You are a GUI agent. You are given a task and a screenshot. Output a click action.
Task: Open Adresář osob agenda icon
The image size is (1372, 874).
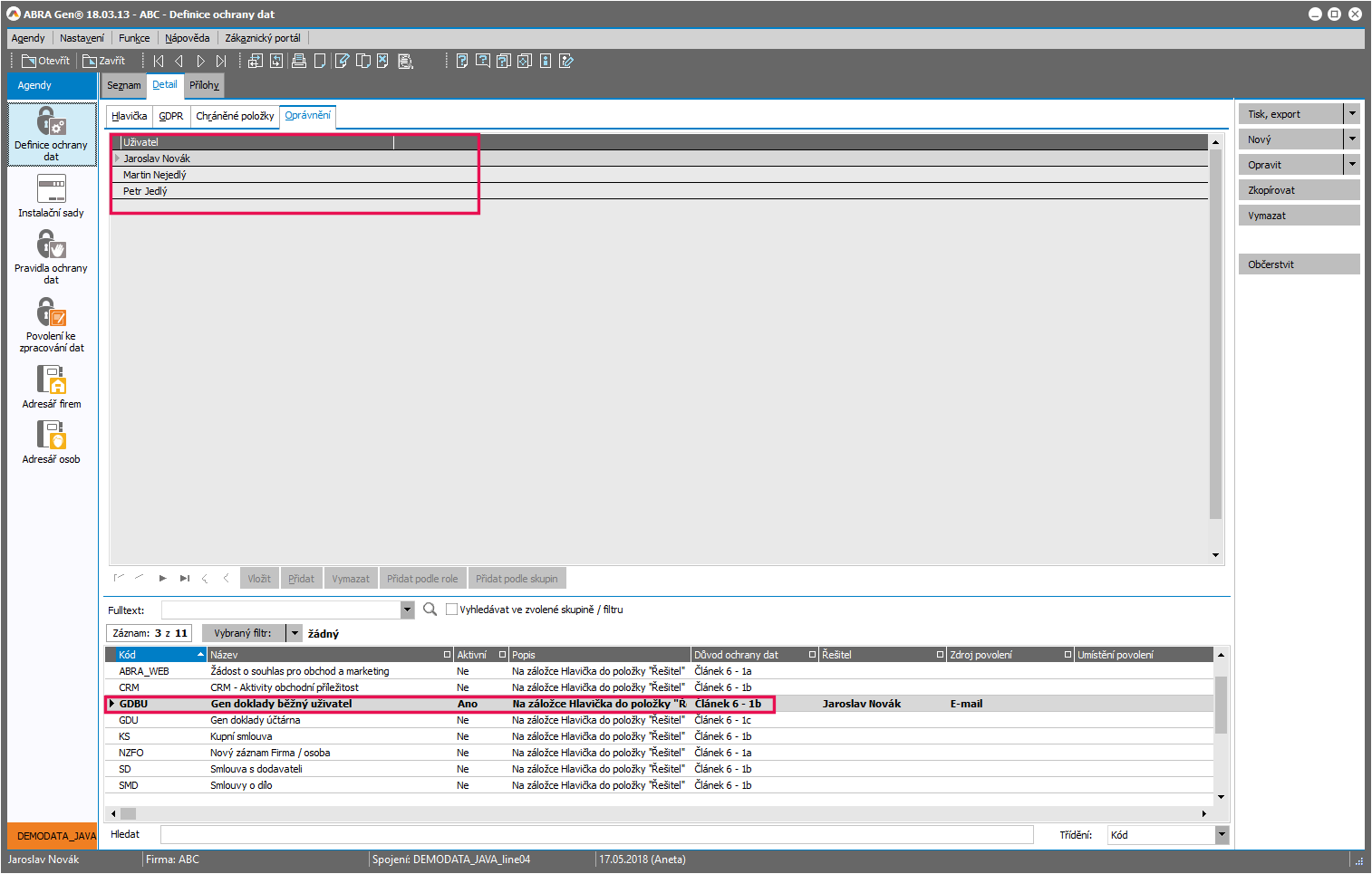(x=52, y=436)
